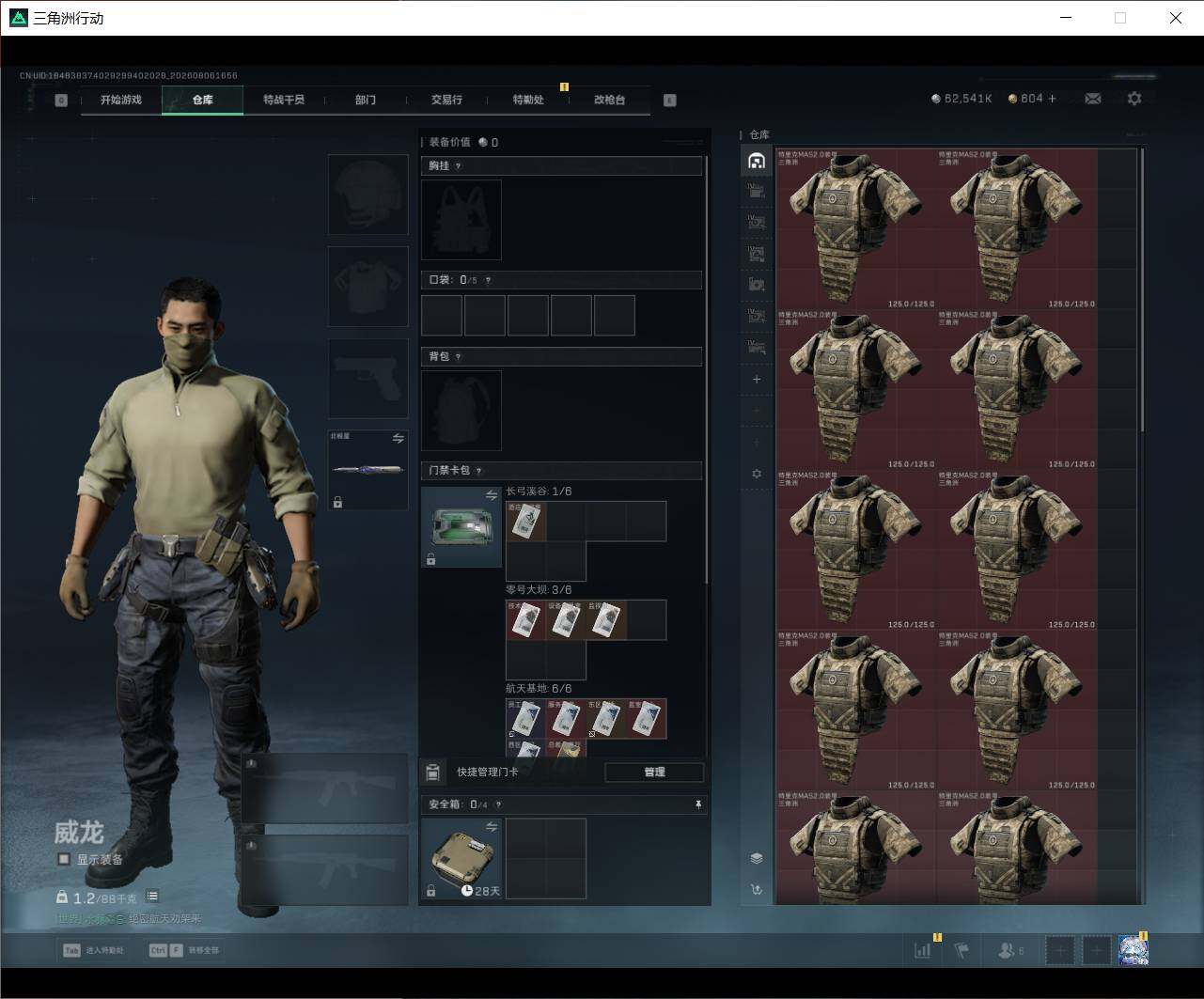Click the warehouse stack layers icon
The image size is (1204, 999).
757,858
